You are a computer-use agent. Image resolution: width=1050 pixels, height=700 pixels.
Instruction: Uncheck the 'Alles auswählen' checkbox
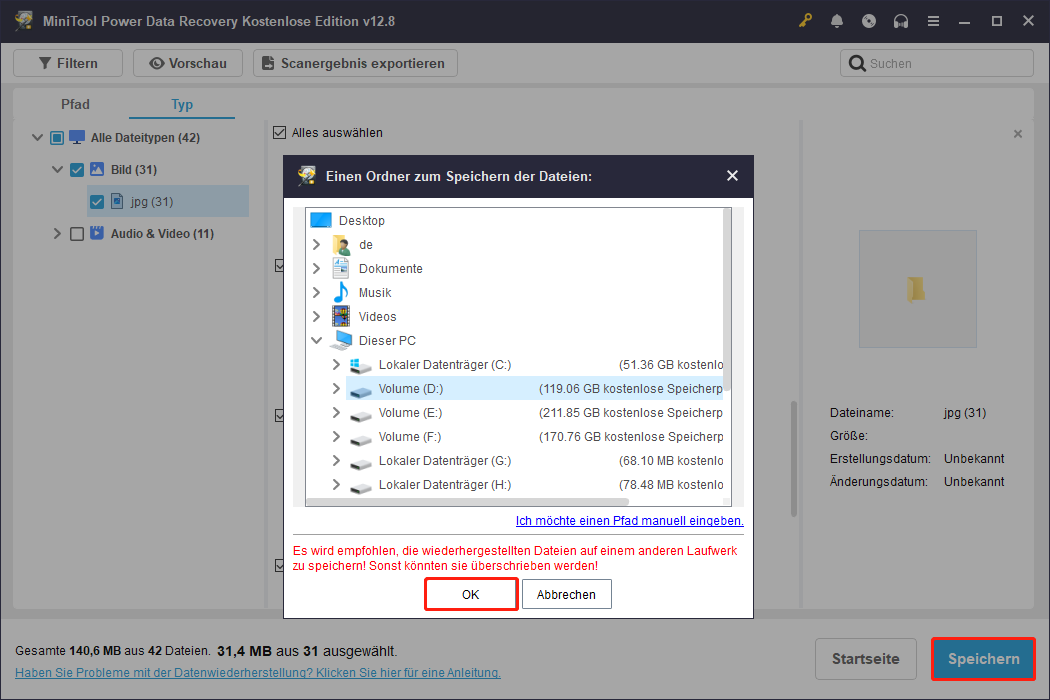point(277,132)
